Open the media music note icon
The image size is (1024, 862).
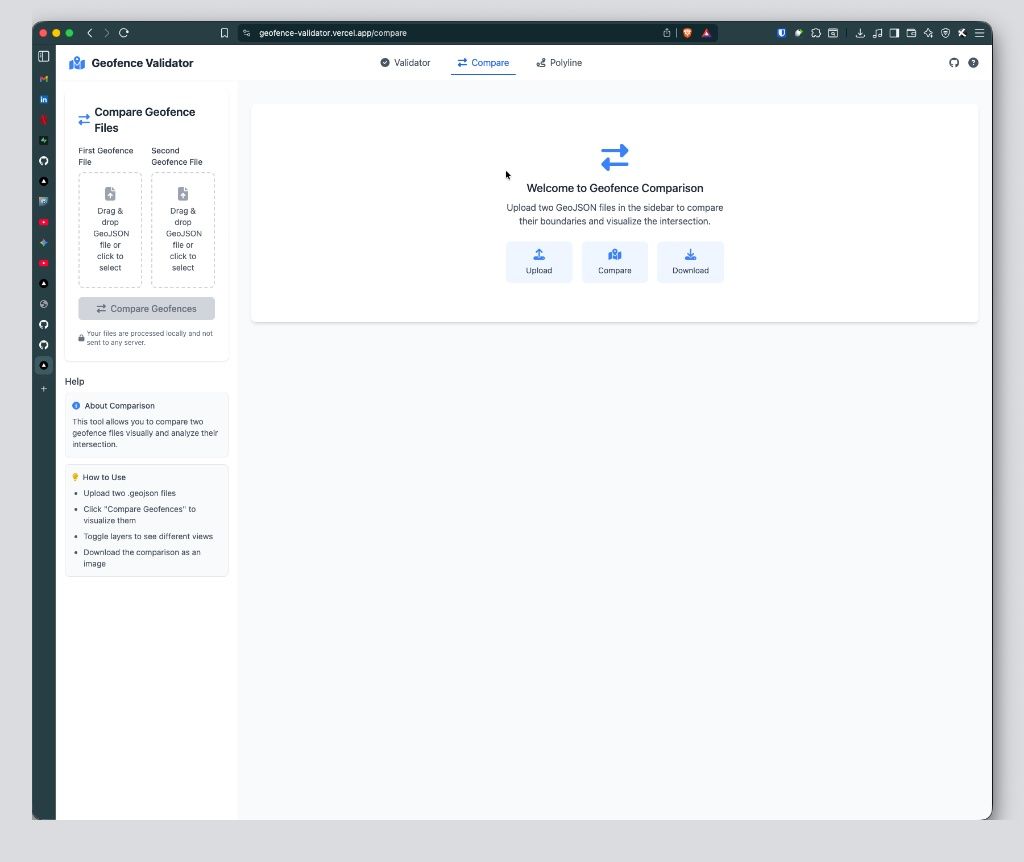coord(877,33)
